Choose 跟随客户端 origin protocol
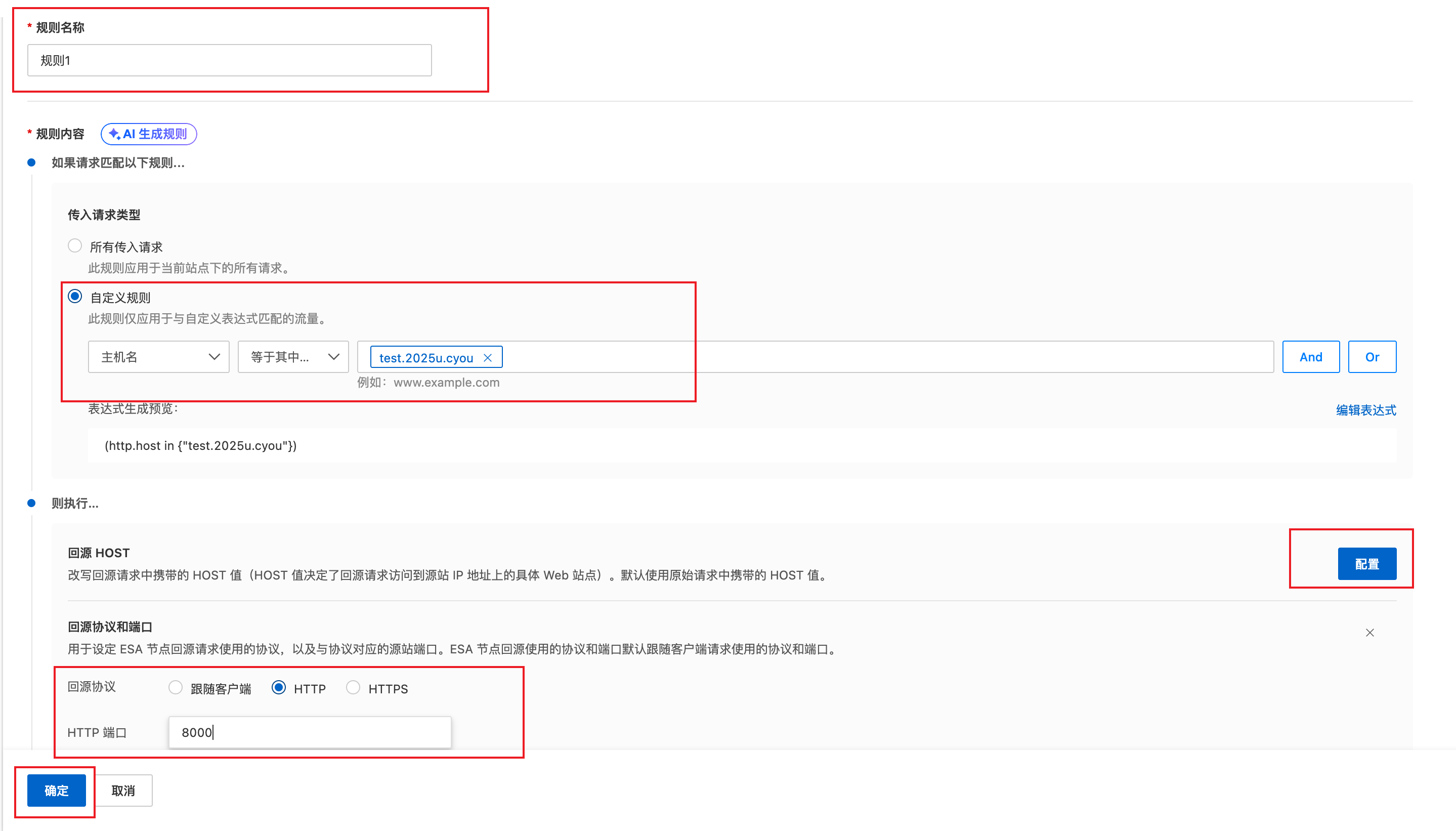Screen dimensions: 1456x831 pyautogui.click(x=176, y=688)
